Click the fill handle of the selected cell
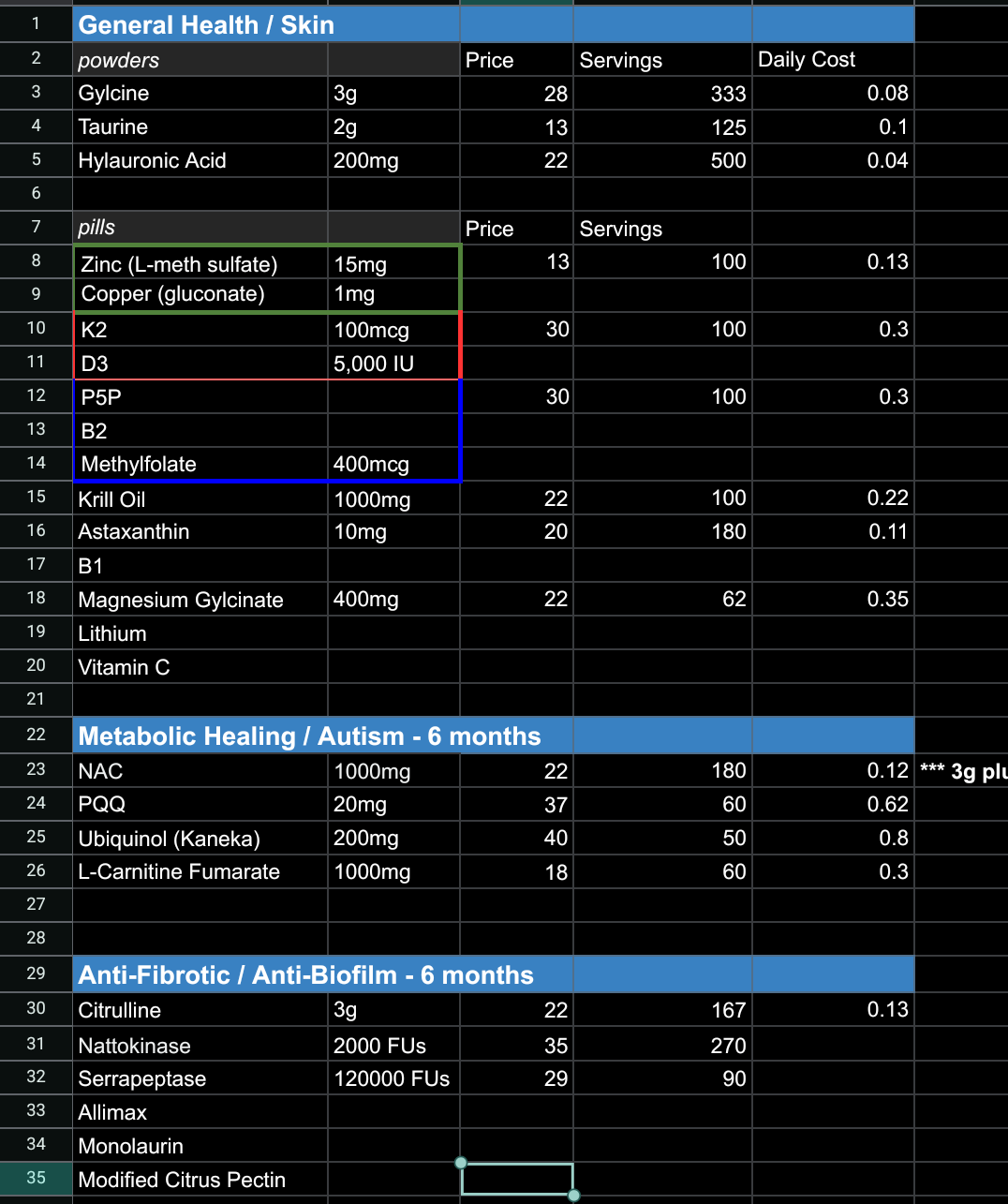The image size is (1008, 1204). click(x=573, y=1196)
